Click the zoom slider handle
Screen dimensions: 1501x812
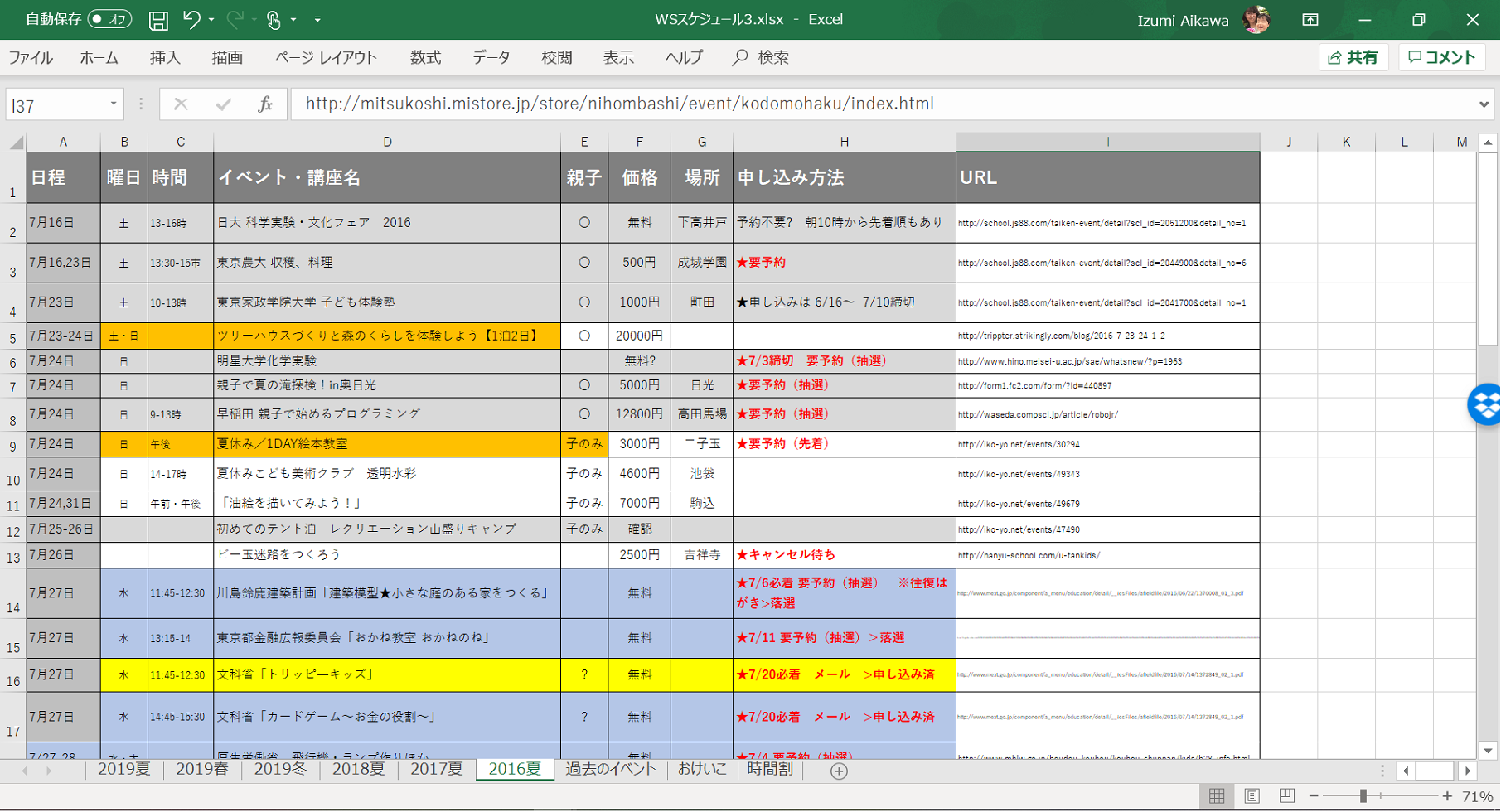point(1363,796)
